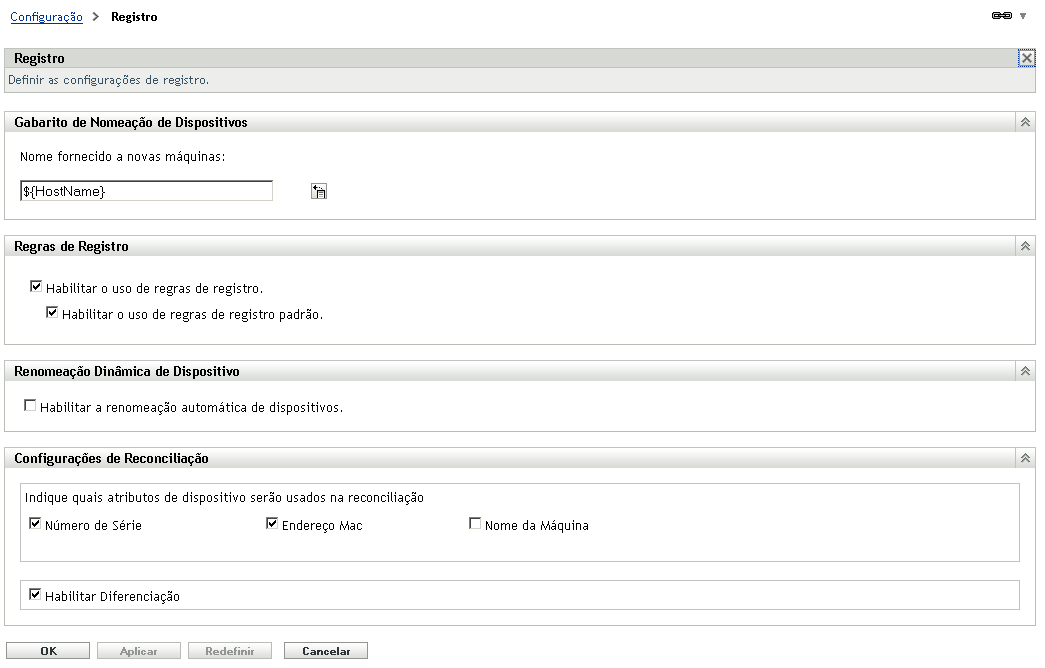Enable automatic device renaming
The image size is (1045, 668).
pos(29,405)
